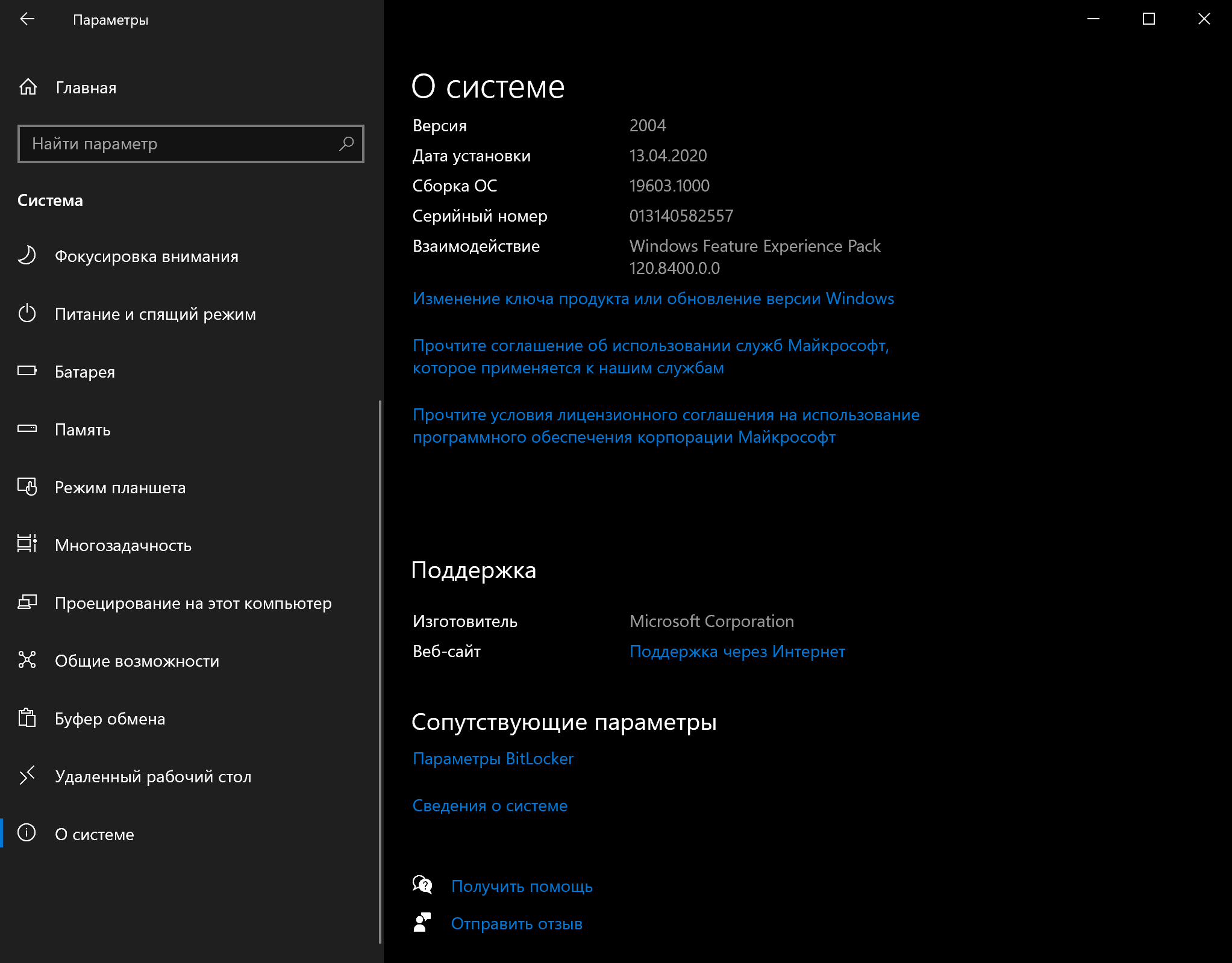The image size is (1232, 963).
Task: Open the Главная home icon
Action: (x=28, y=87)
